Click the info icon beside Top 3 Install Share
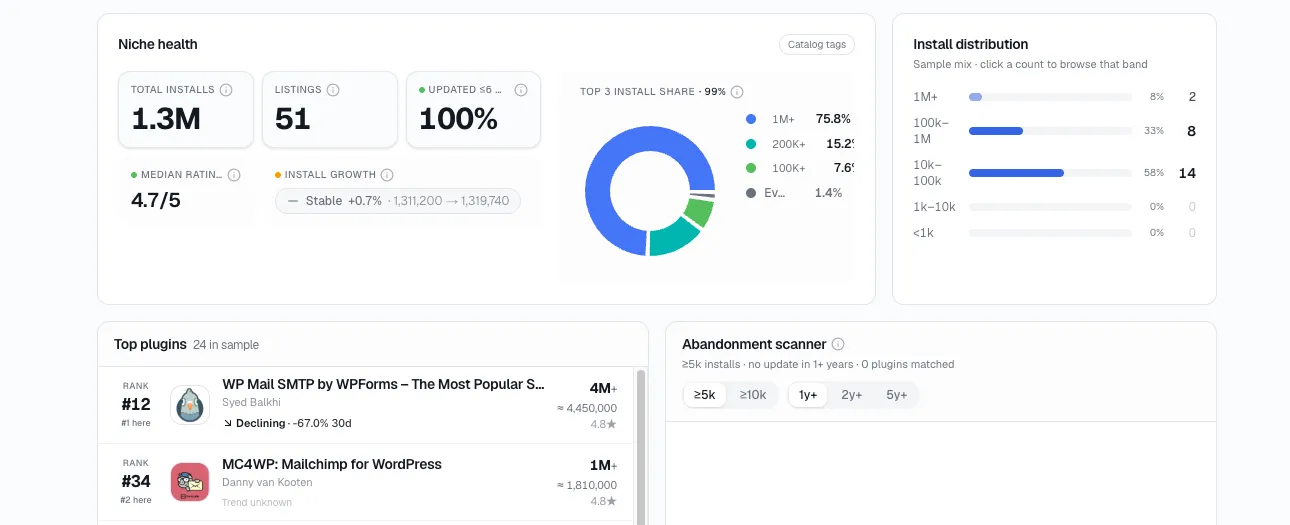The width and height of the screenshot is (1290, 525). pyautogui.click(x=737, y=92)
